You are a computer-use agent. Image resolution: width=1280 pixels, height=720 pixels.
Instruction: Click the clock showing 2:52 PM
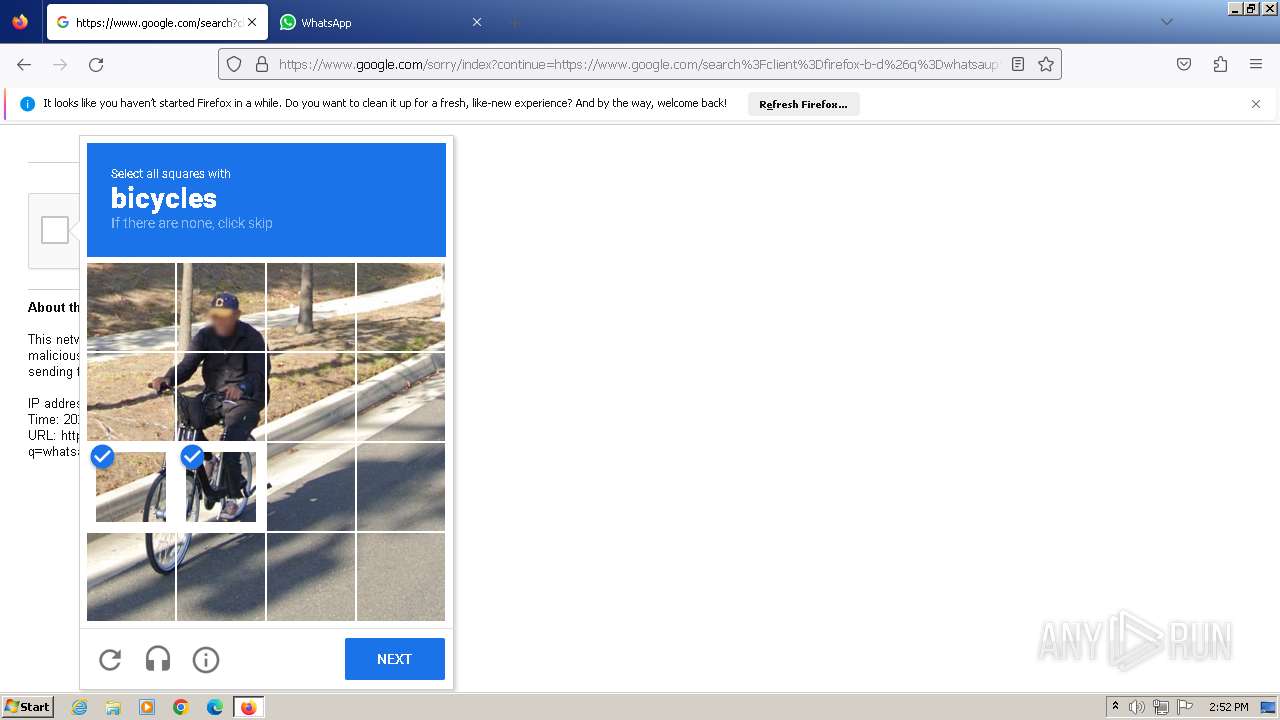pyautogui.click(x=1228, y=707)
